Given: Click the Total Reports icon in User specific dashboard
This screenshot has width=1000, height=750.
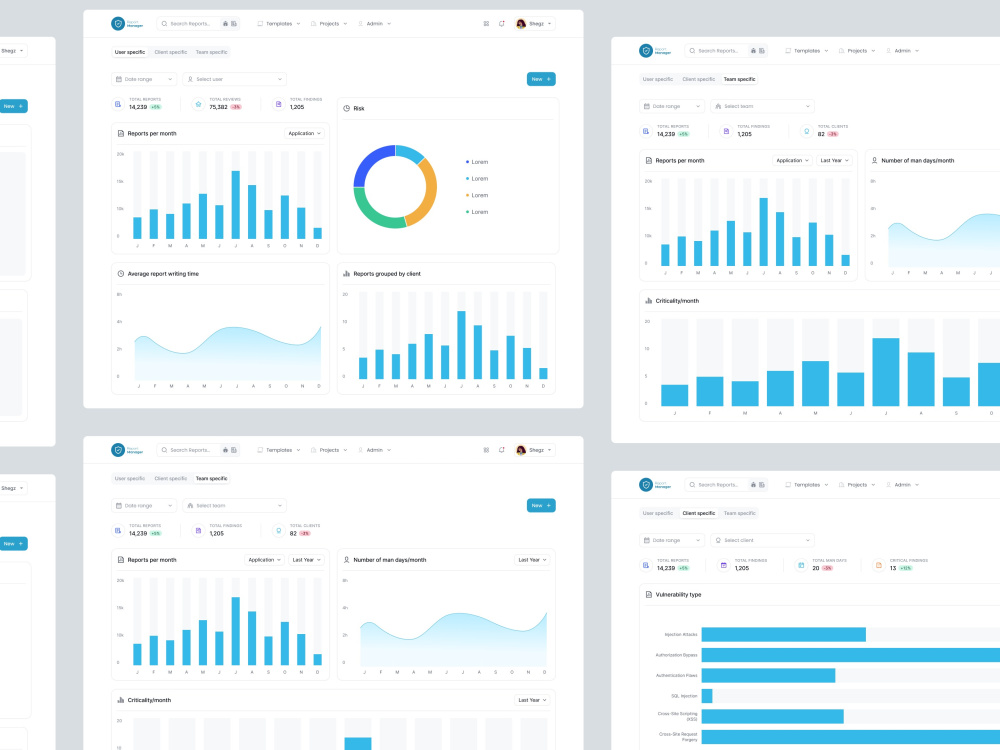Looking at the screenshot, I should pyautogui.click(x=118, y=104).
